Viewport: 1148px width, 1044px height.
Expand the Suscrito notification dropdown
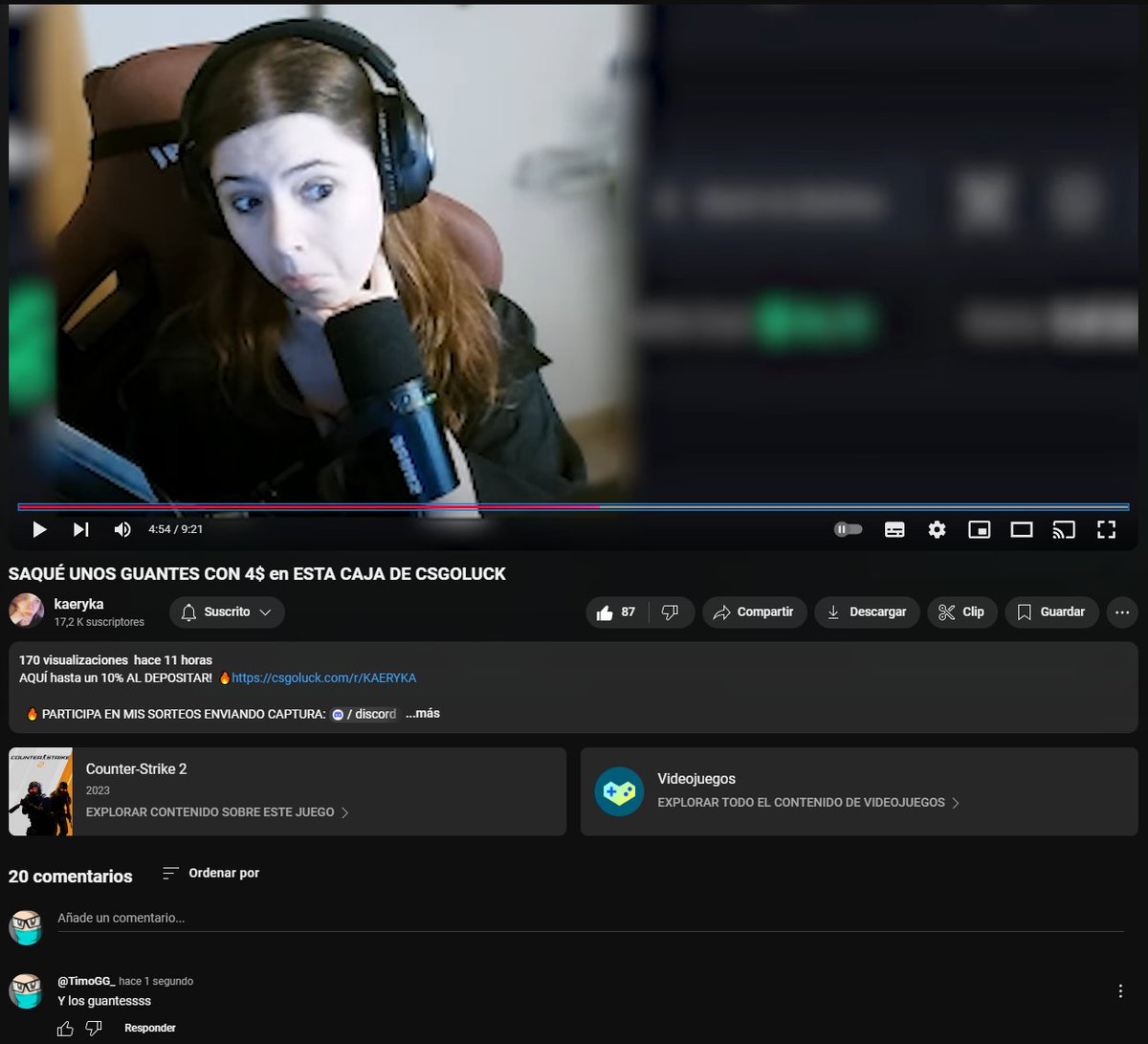227,612
